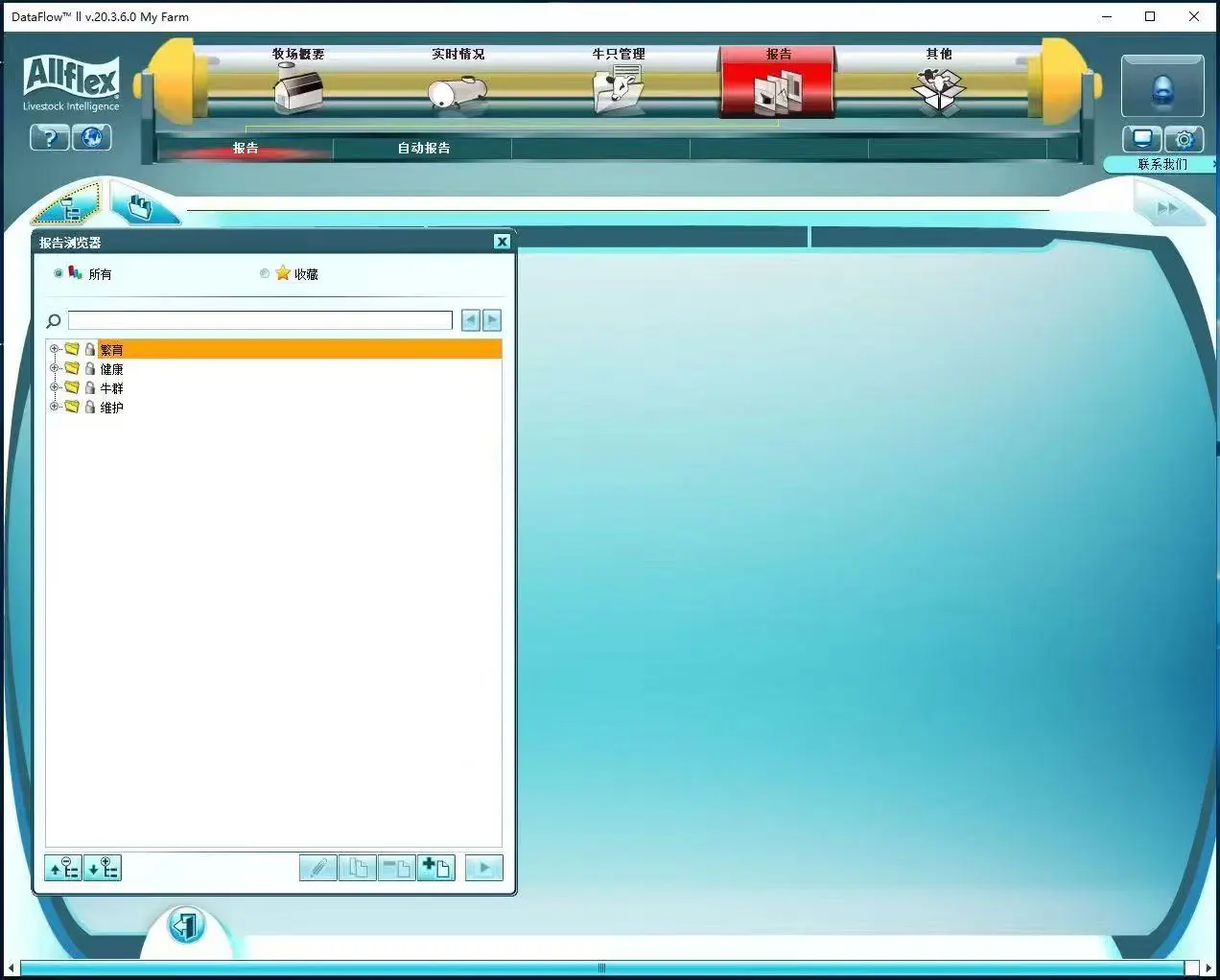
Task: Minimize the DataFlow II window
Action: point(1107,16)
